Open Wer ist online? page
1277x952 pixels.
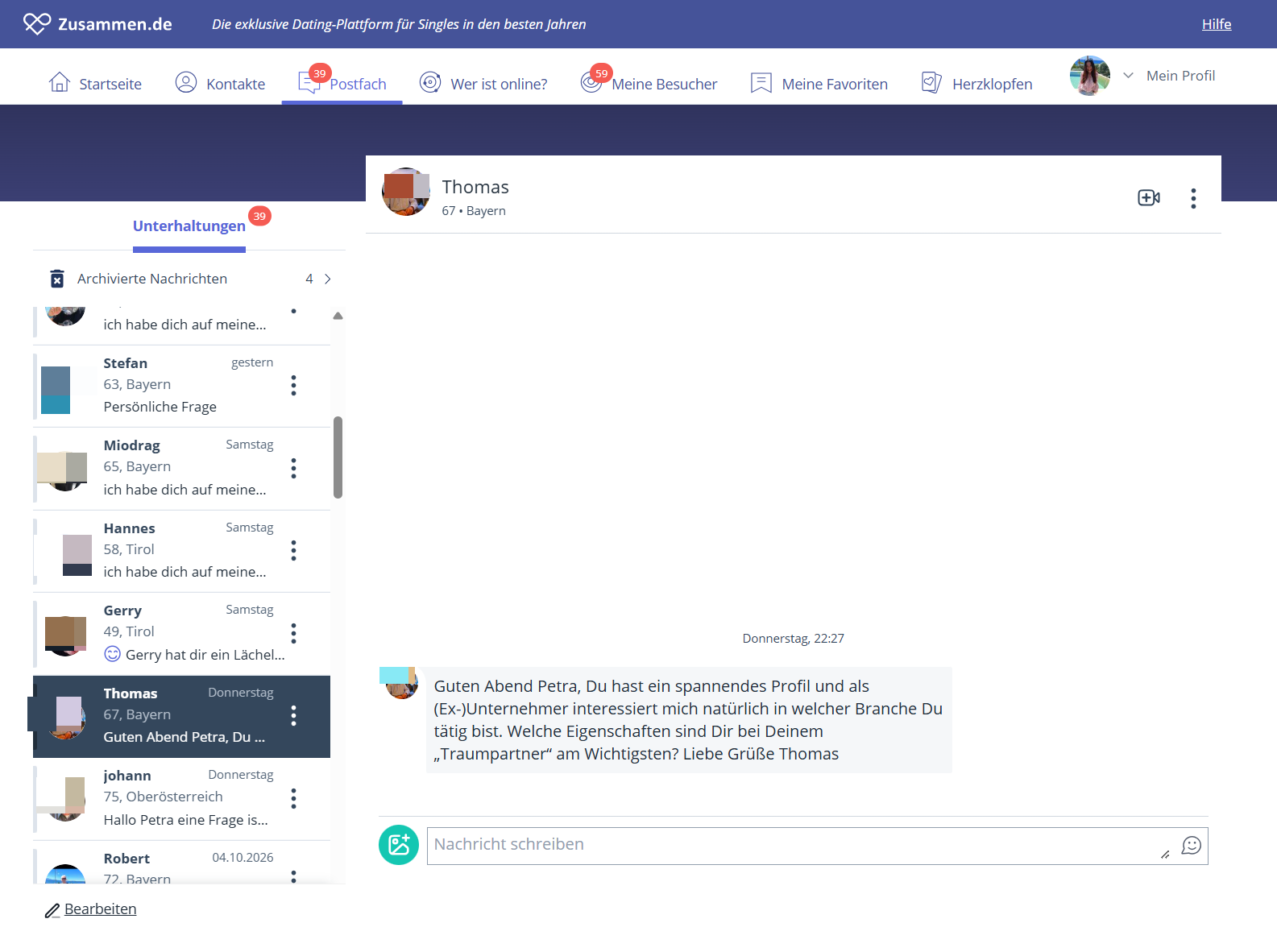click(483, 83)
